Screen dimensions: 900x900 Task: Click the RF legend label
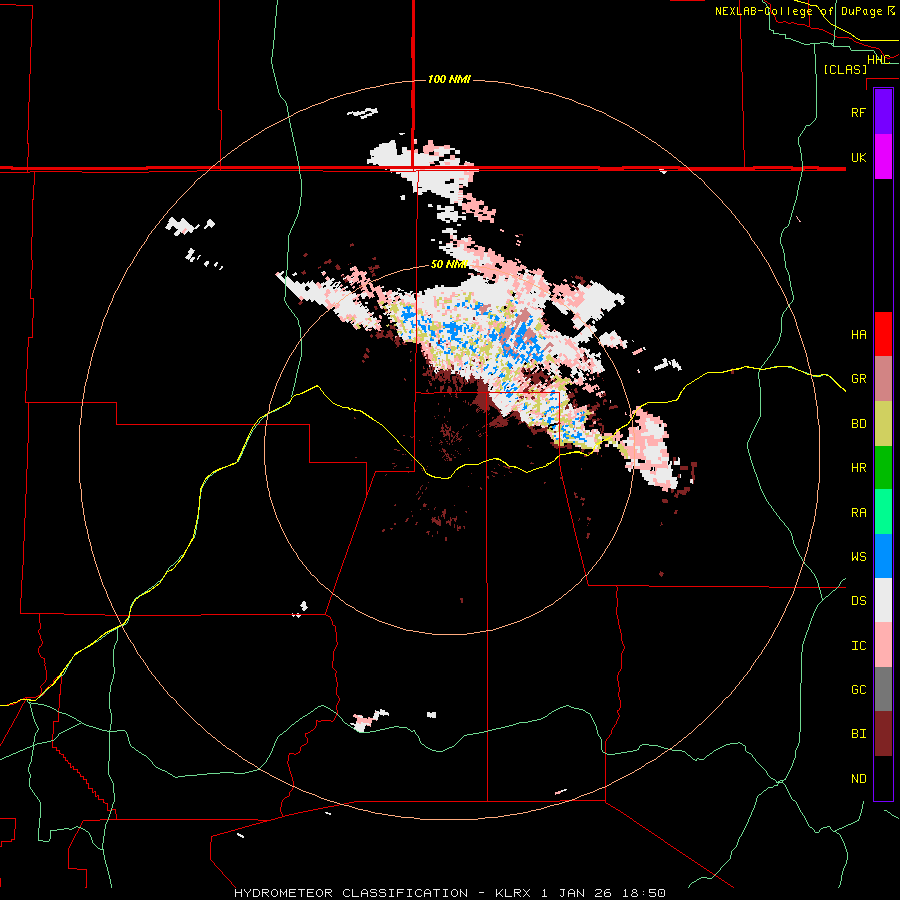[858, 112]
